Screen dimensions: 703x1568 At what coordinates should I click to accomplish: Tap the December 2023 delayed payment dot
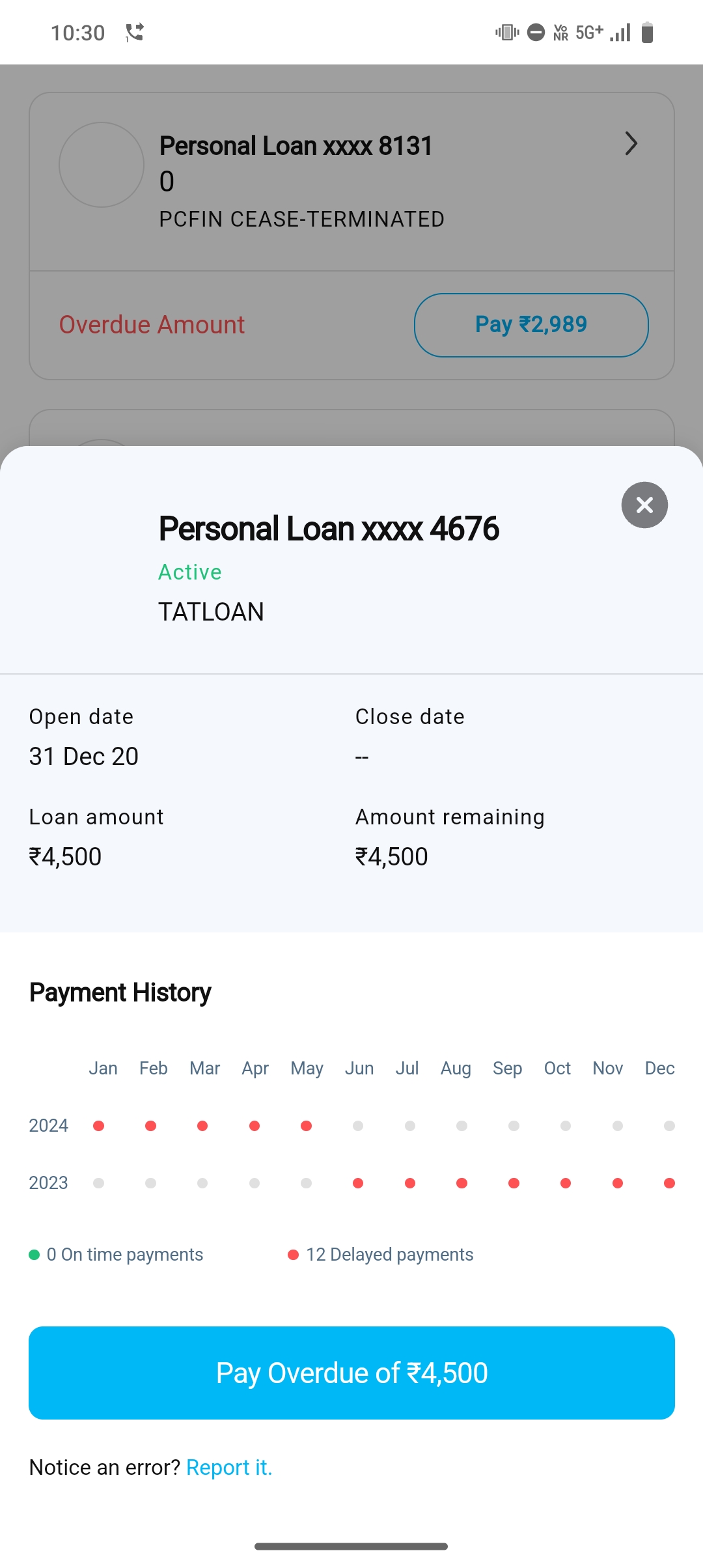click(x=669, y=1183)
